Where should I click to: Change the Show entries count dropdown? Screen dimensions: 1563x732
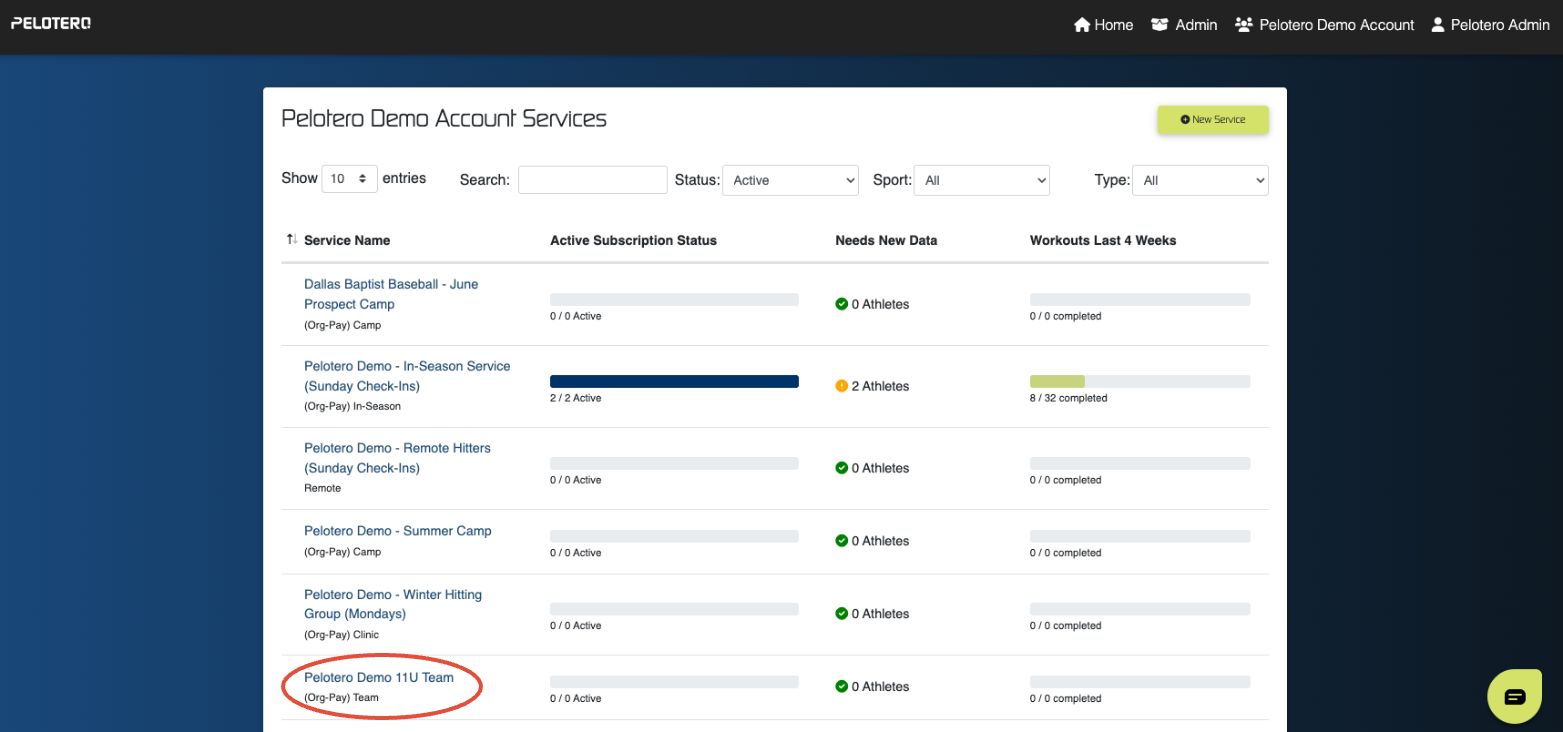pyautogui.click(x=350, y=179)
